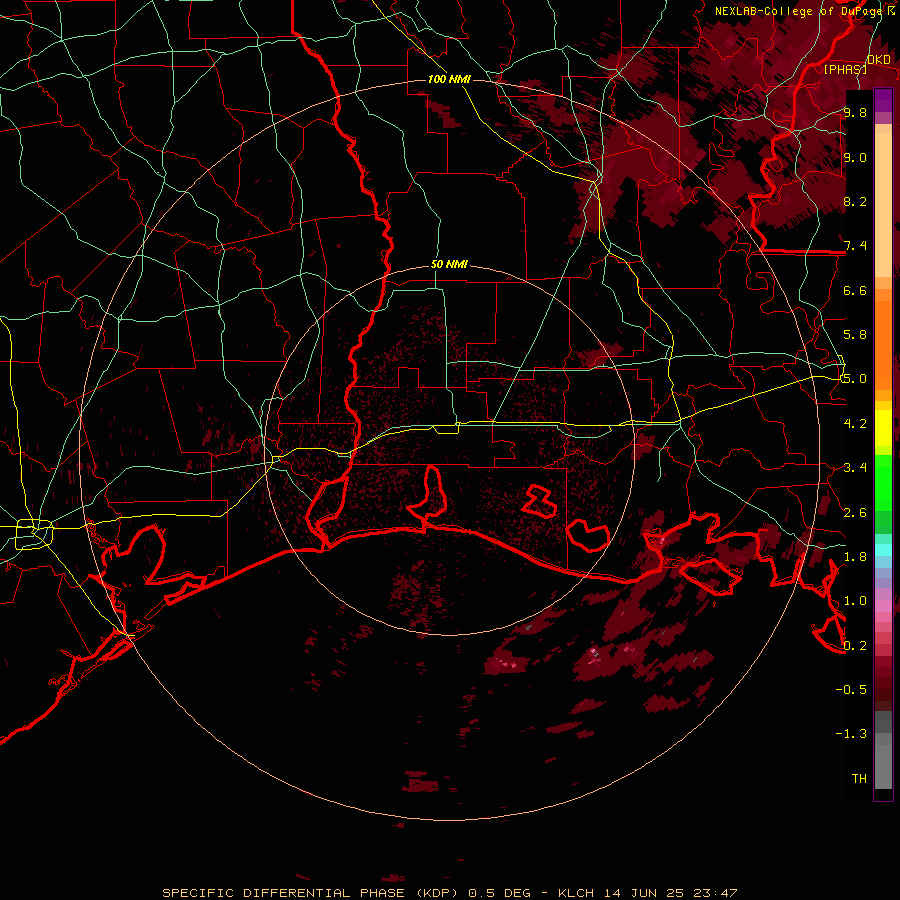Click the 0.2 value on the scale
Screen dimensions: 900x900
pyautogui.click(x=855, y=646)
